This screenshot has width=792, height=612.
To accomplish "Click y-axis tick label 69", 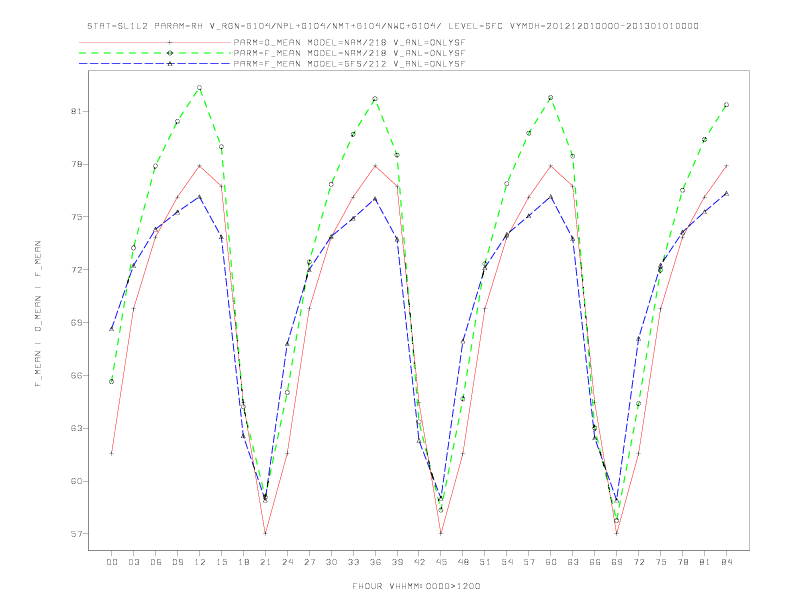I will tap(76, 322).
